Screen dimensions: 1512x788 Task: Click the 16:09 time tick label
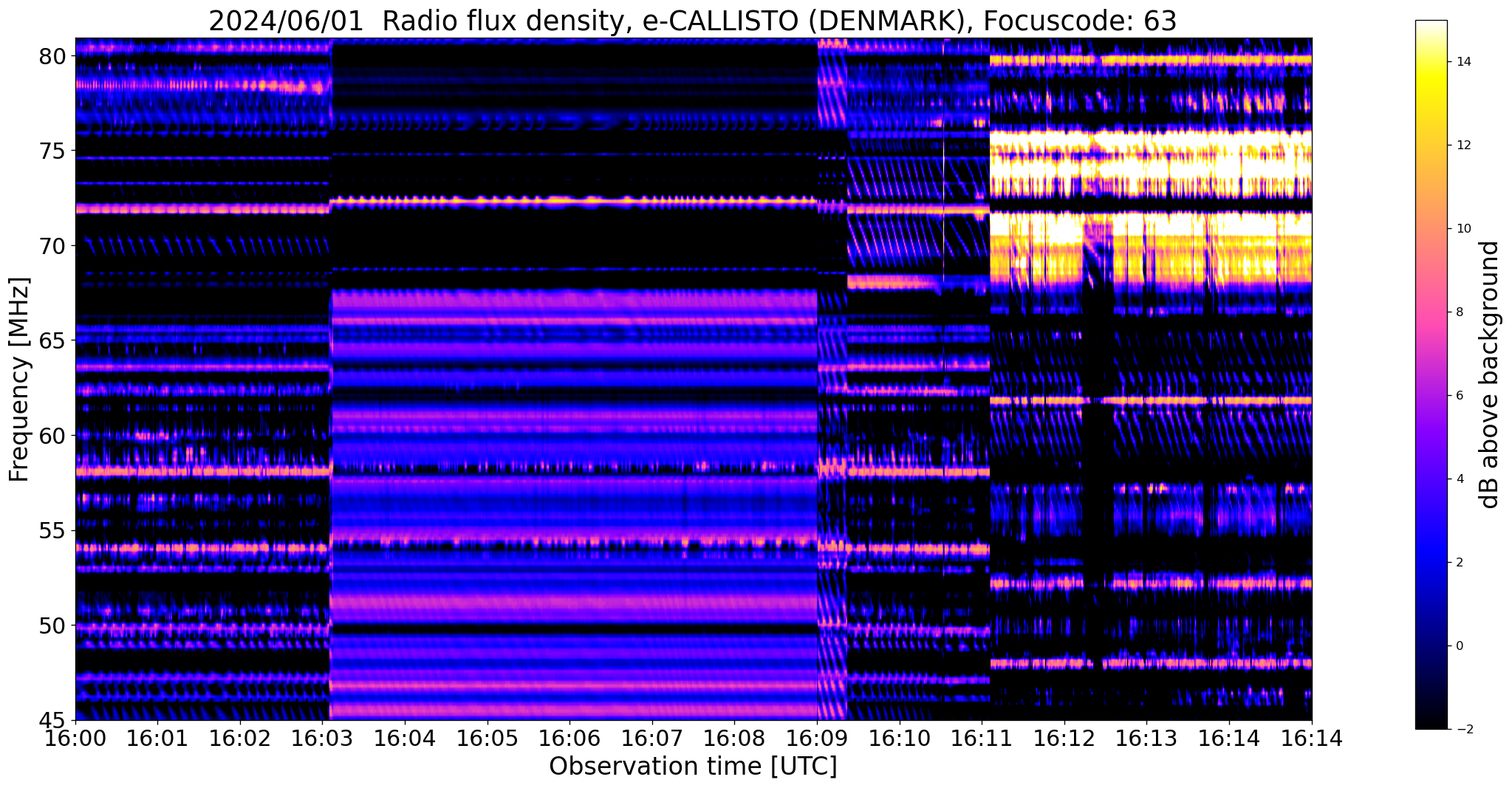[x=817, y=738]
